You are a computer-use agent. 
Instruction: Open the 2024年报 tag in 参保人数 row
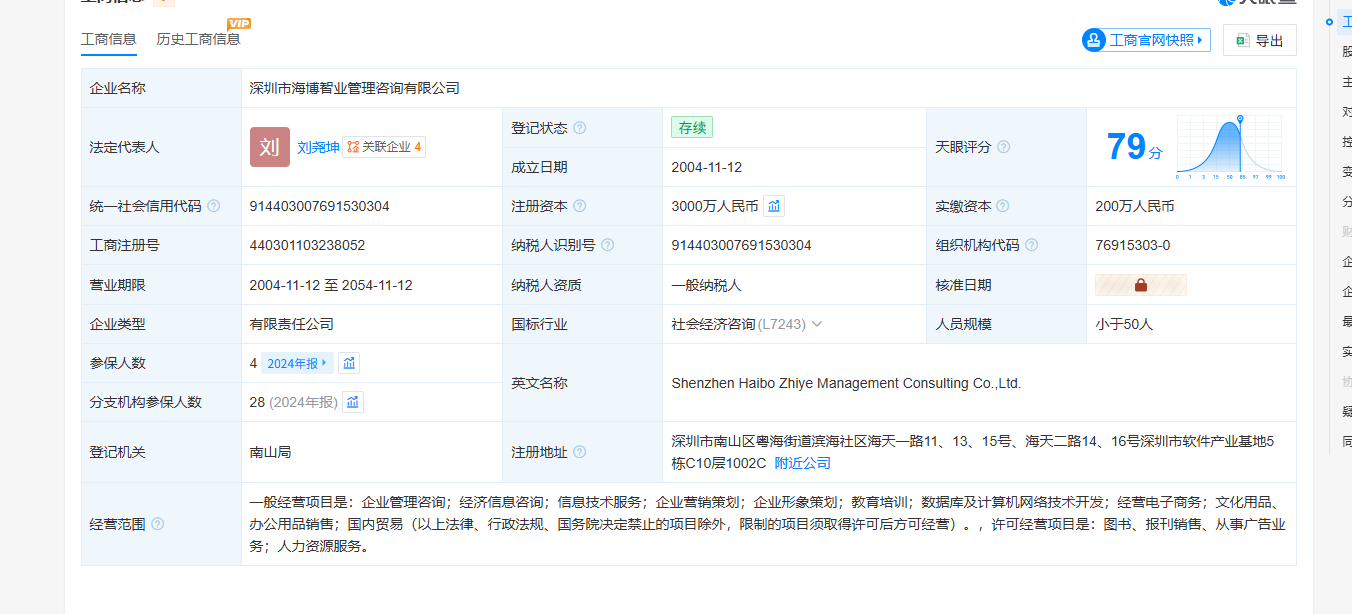(297, 363)
